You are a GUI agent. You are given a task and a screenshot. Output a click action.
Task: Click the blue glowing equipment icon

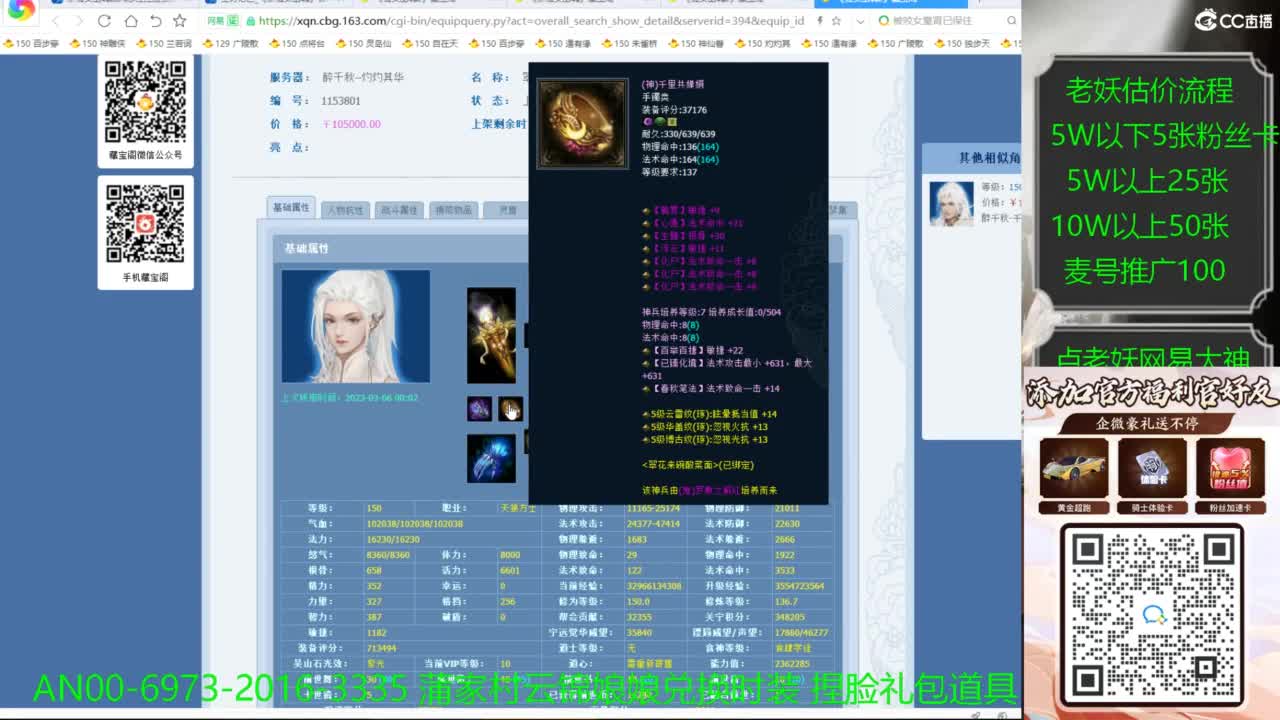[491, 458]
